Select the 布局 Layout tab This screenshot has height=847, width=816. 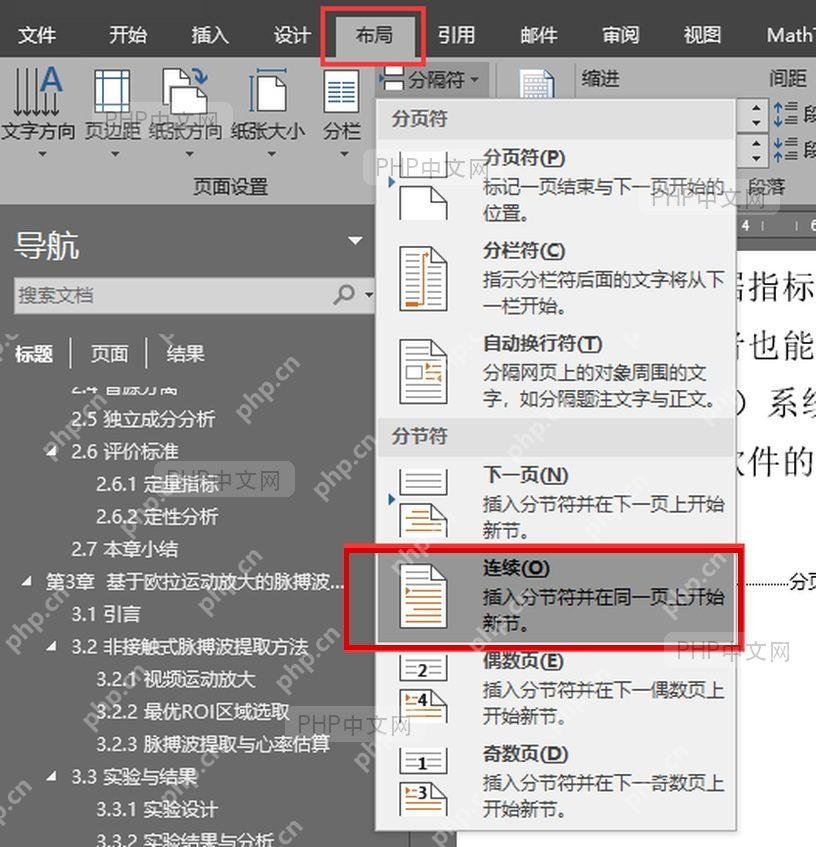coord(374,36)
